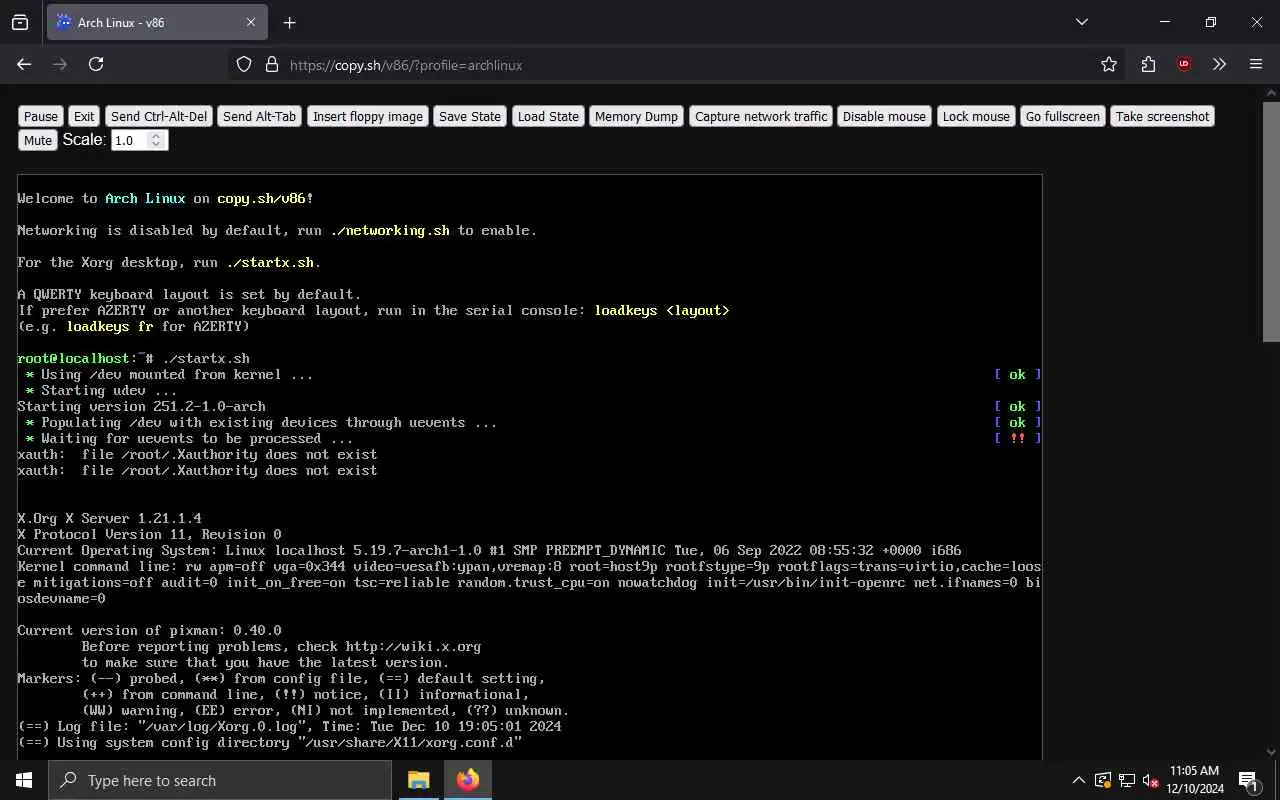
Task: Increase scale using the stepper up arrow
Action: pyautogui.click(x=156, y=136)
